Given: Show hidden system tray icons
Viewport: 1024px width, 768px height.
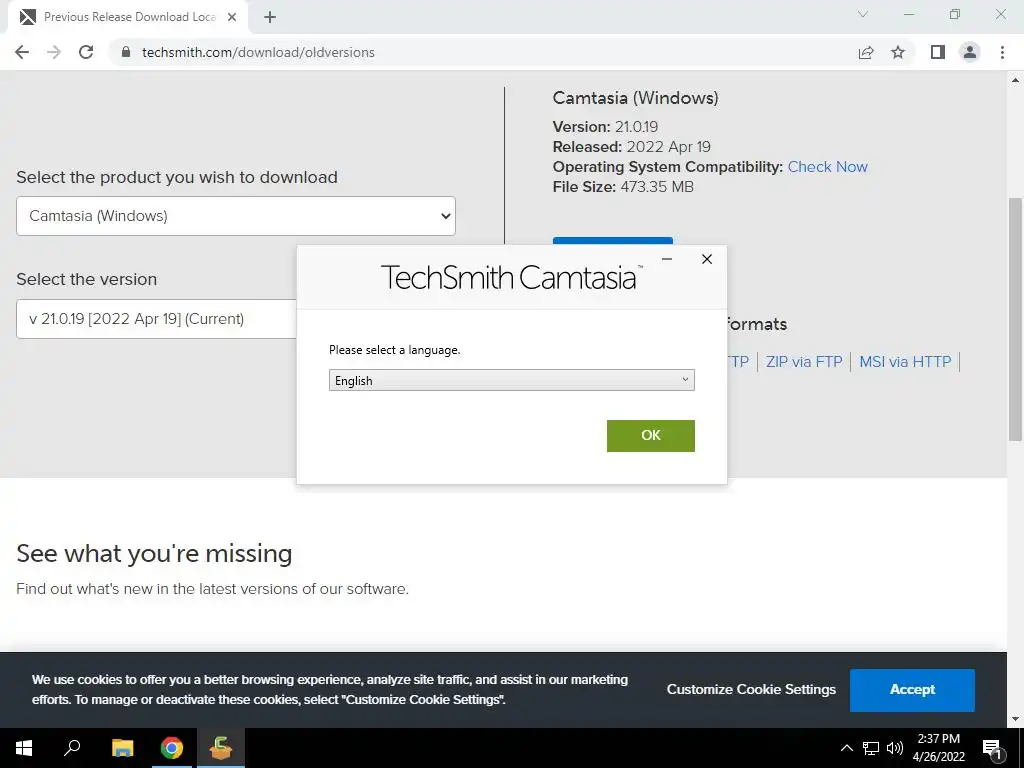Looking at the screenshot, I should point(846,748).
